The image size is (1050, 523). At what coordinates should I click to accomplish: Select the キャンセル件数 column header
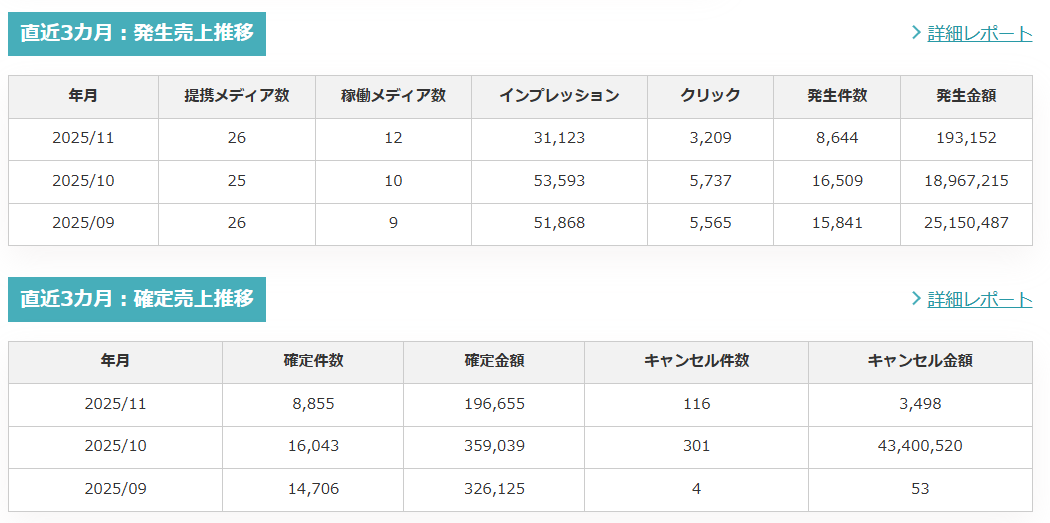coord(696,361)
